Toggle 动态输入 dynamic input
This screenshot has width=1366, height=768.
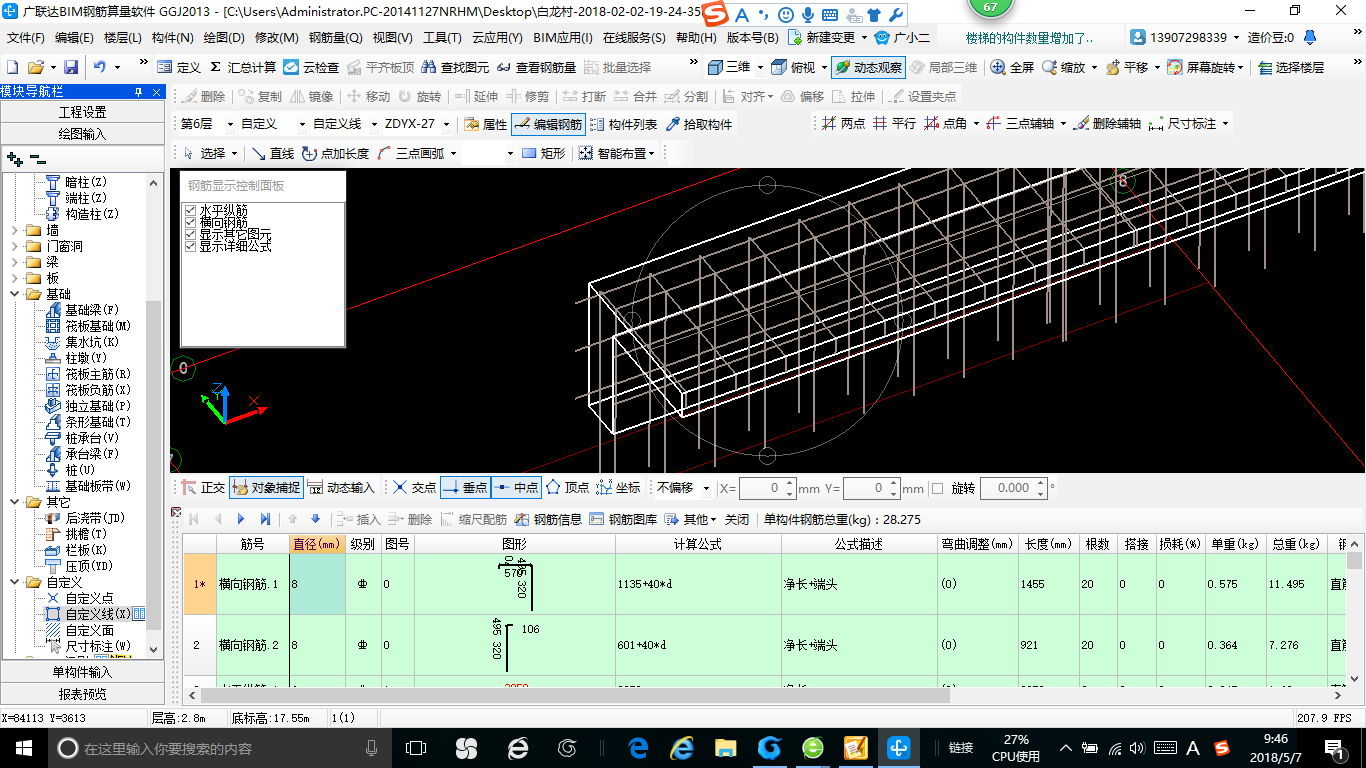340,488
